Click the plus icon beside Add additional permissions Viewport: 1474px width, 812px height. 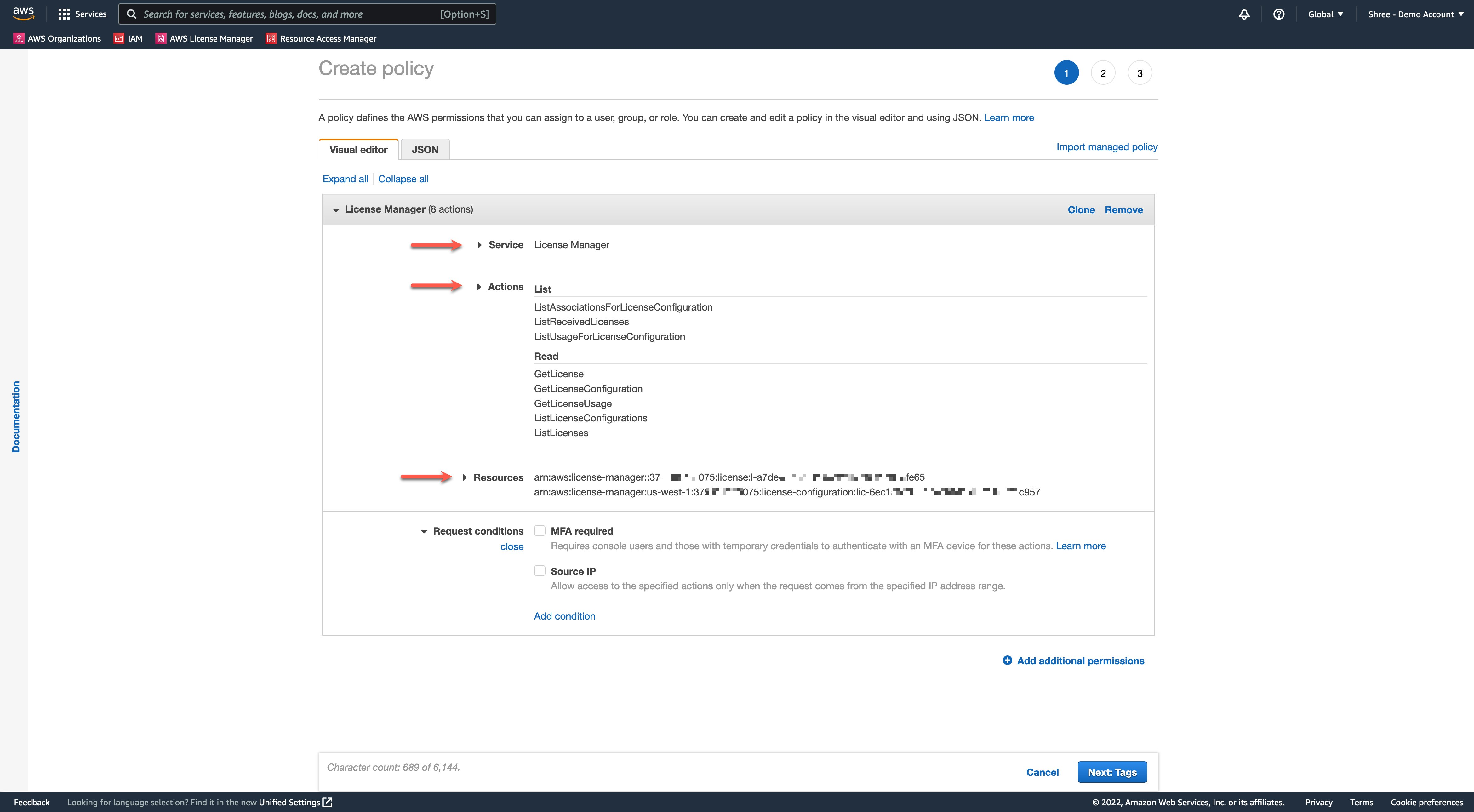point(1008,660)
